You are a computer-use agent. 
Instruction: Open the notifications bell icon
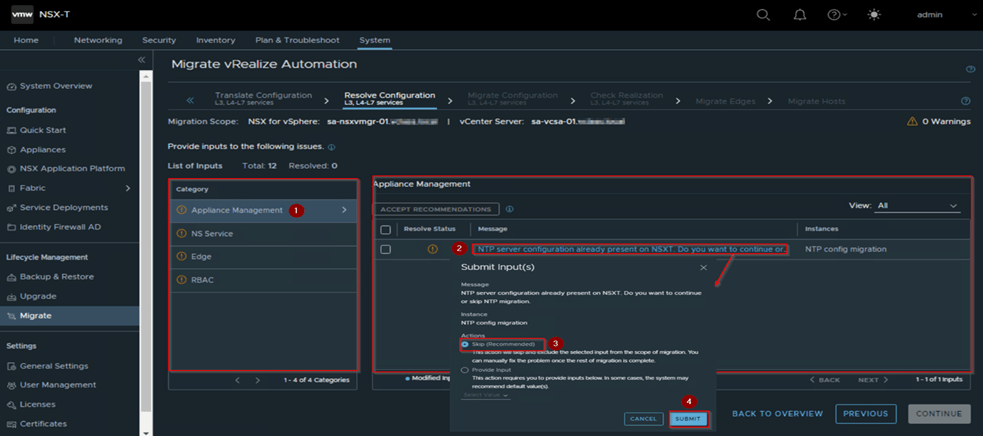pyautogui.click(x=799, y=15)
